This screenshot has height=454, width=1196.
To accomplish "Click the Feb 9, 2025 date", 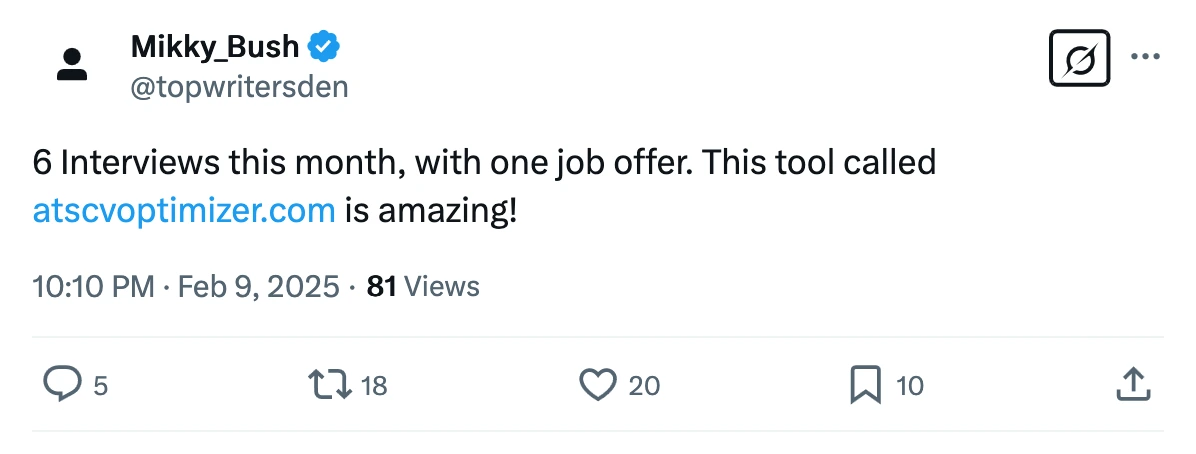I will 258,287.
